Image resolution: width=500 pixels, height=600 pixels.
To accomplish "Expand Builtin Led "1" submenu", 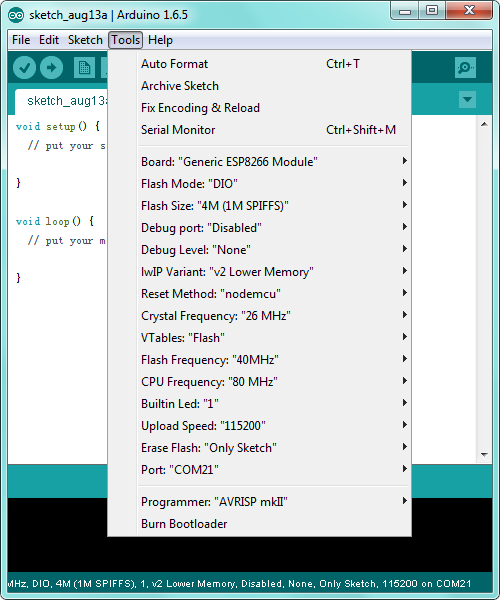I will coord(259,404).
